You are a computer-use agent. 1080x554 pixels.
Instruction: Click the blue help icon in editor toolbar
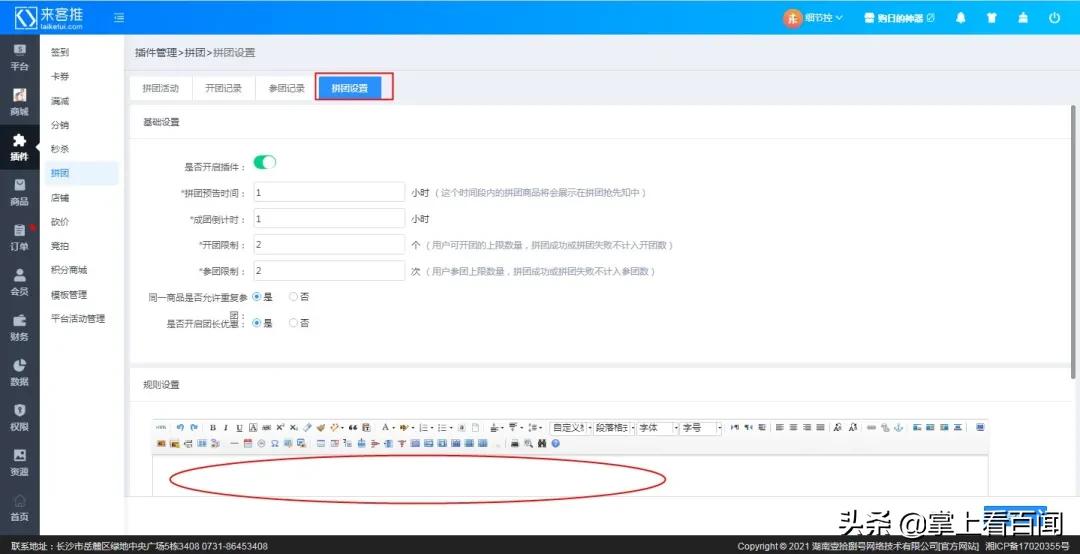pos(555,443)
